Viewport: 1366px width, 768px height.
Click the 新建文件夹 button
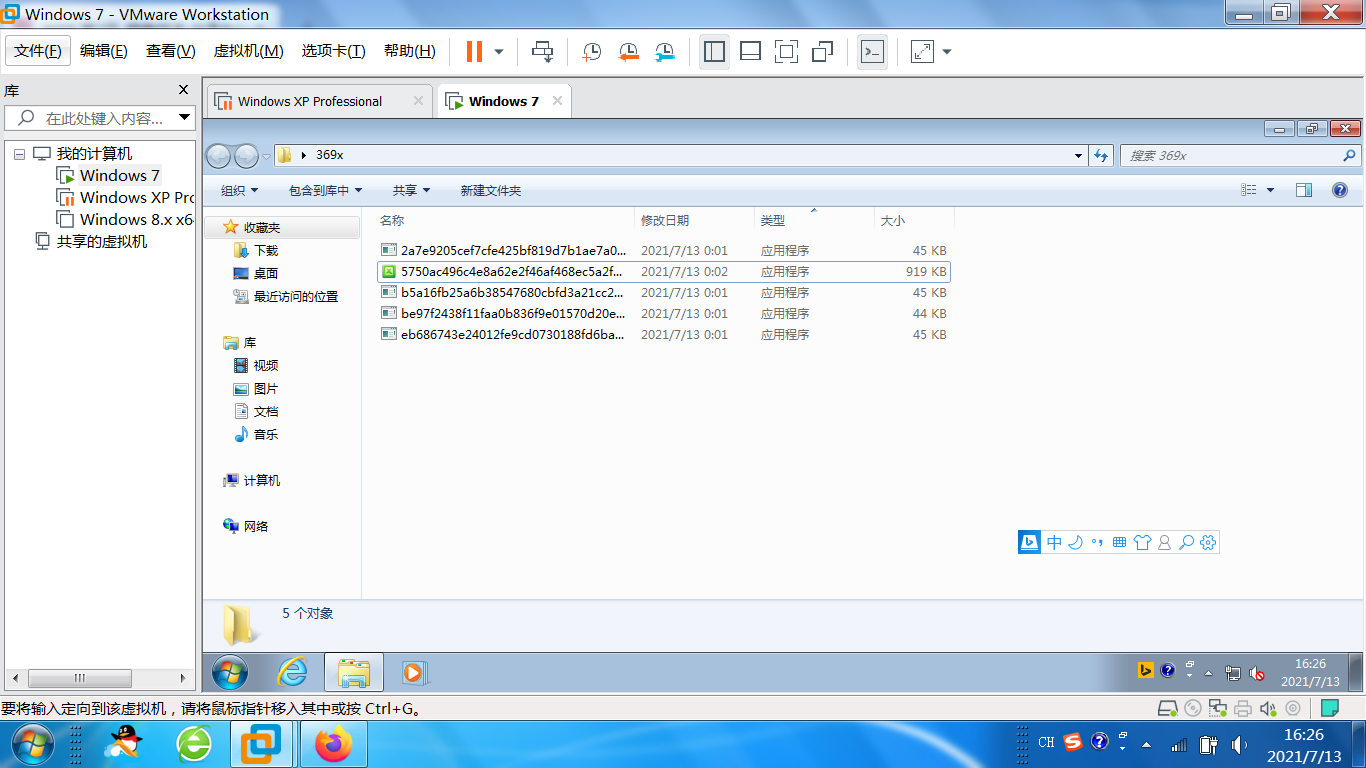point(491,190)
